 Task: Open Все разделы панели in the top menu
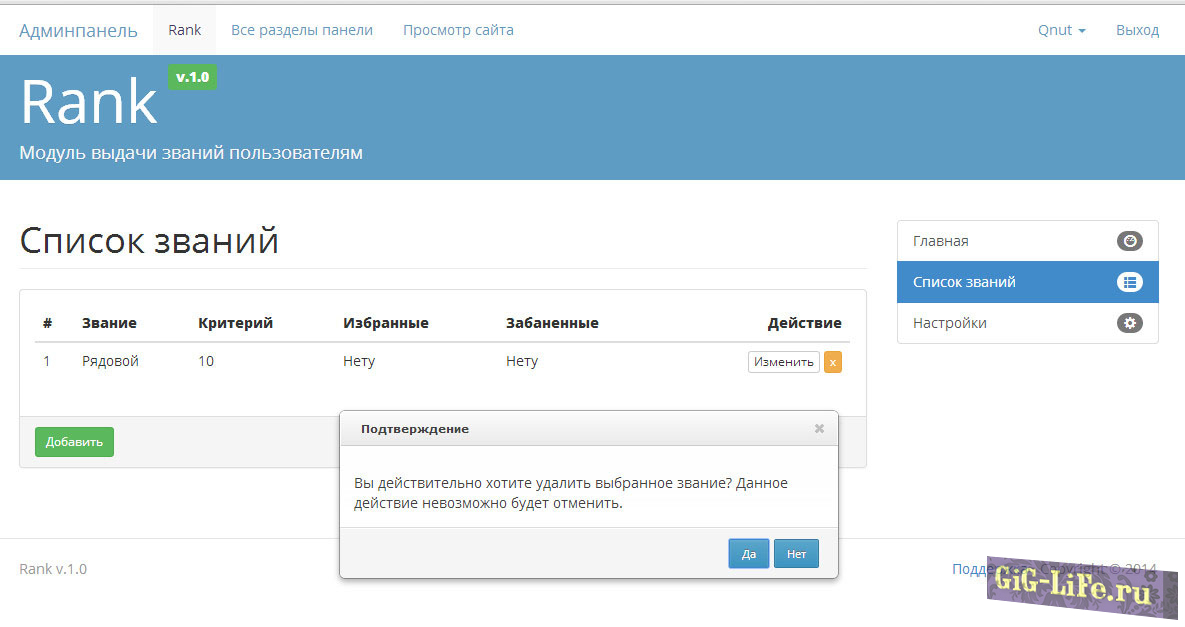pos(301,30)
